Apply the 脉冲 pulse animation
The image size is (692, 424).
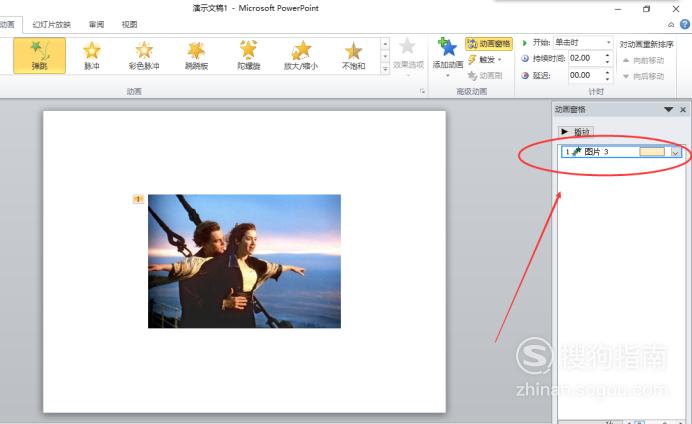pos(91,56)
